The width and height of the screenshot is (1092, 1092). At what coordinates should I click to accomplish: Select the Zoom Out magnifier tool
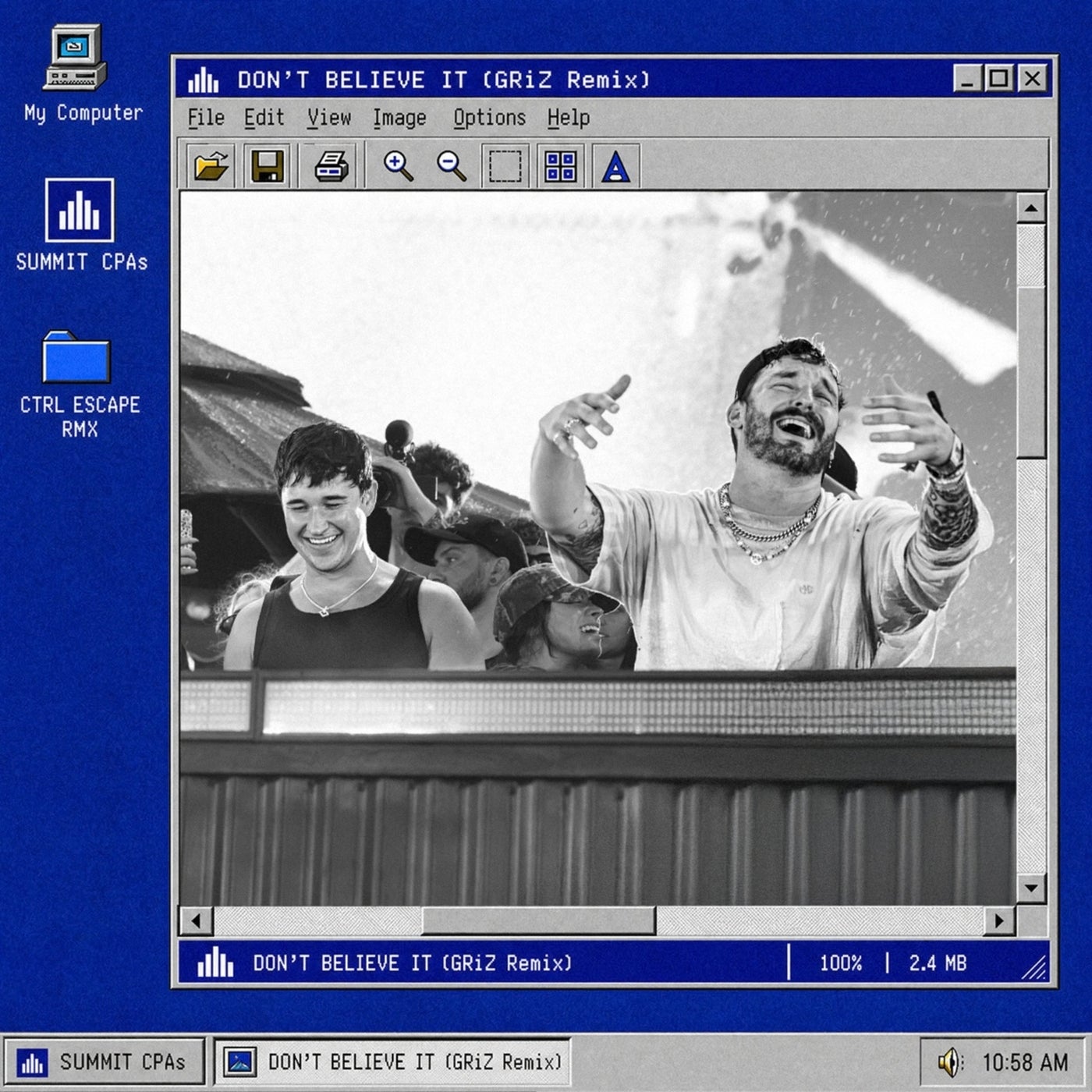click(x=452, y=166)
